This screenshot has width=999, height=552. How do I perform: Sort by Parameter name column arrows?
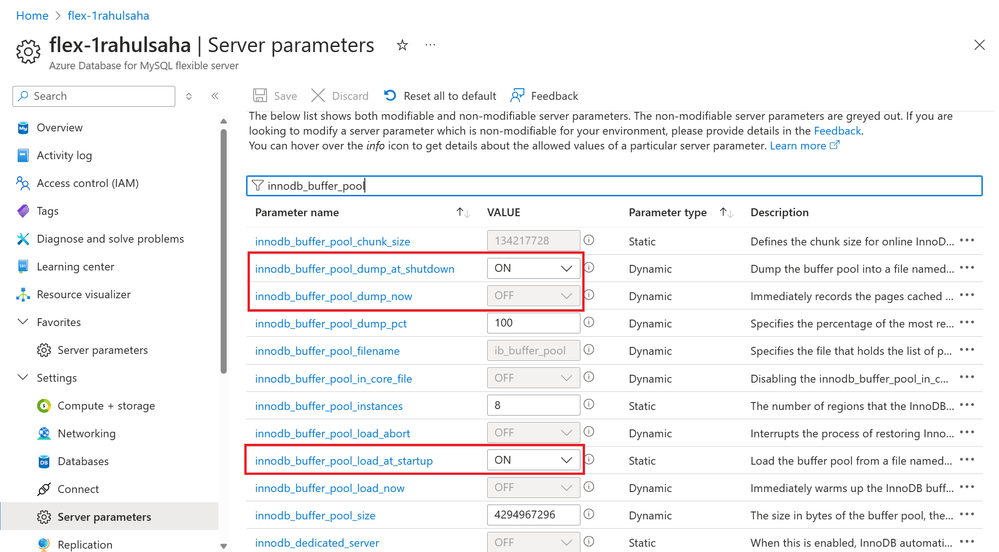pos(463,212)
